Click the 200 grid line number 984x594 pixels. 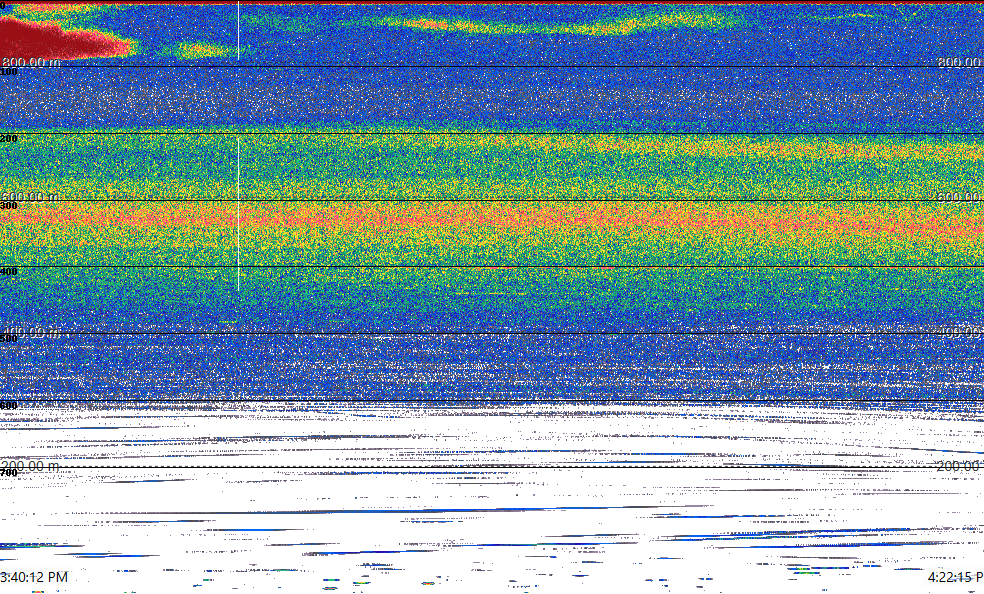pos(9,139)
